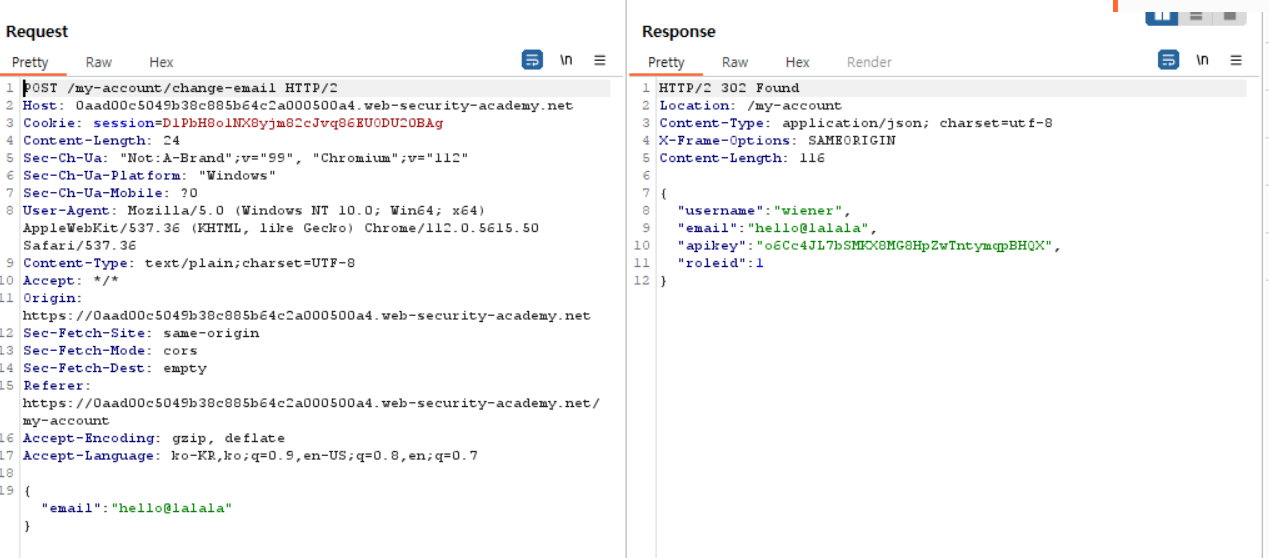Show non-printable characters (\n) in Request panel

pyautogui.click(x=566, y=60)
